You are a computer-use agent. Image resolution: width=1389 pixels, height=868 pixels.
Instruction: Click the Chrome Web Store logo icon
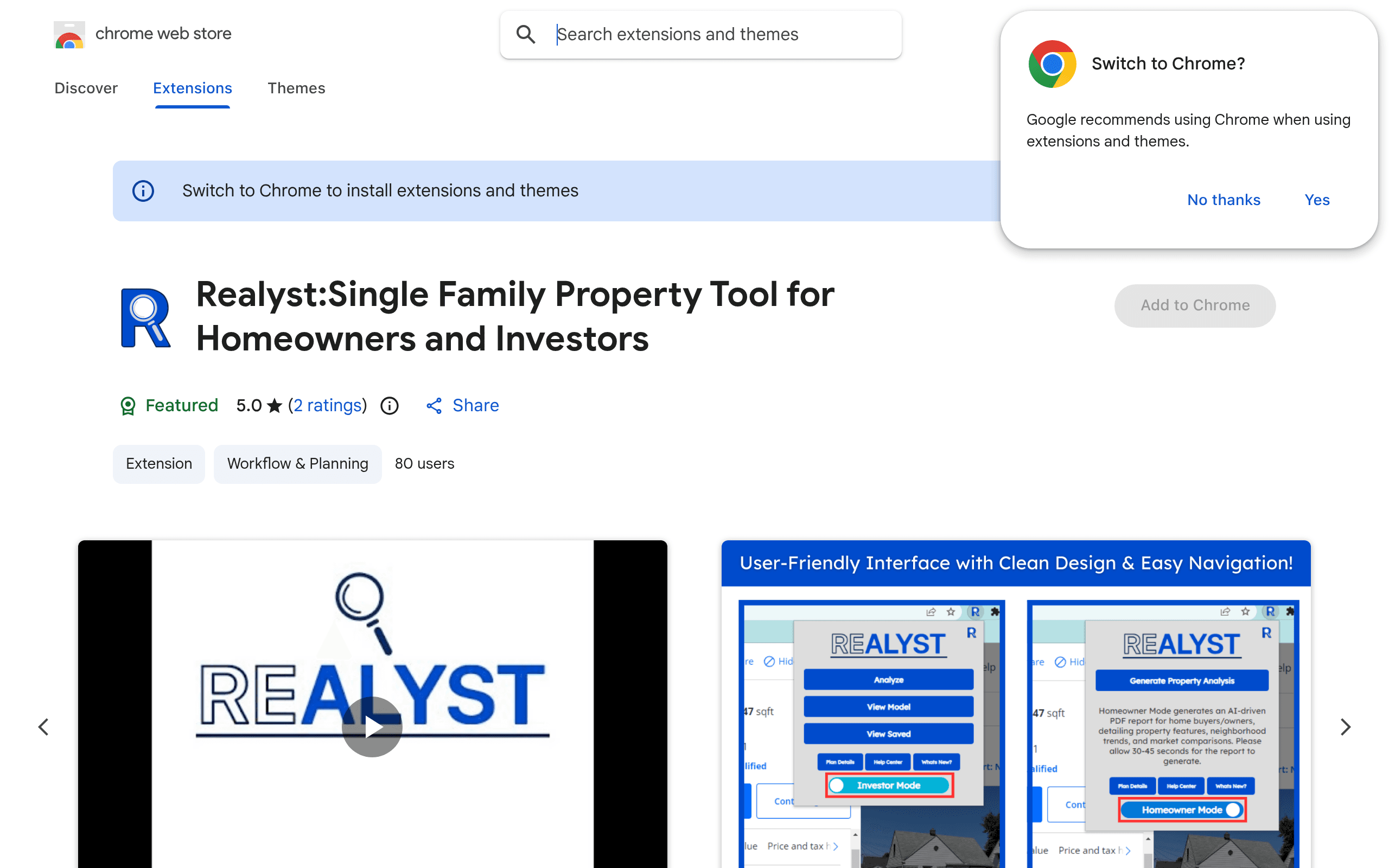tap(69, 34)
